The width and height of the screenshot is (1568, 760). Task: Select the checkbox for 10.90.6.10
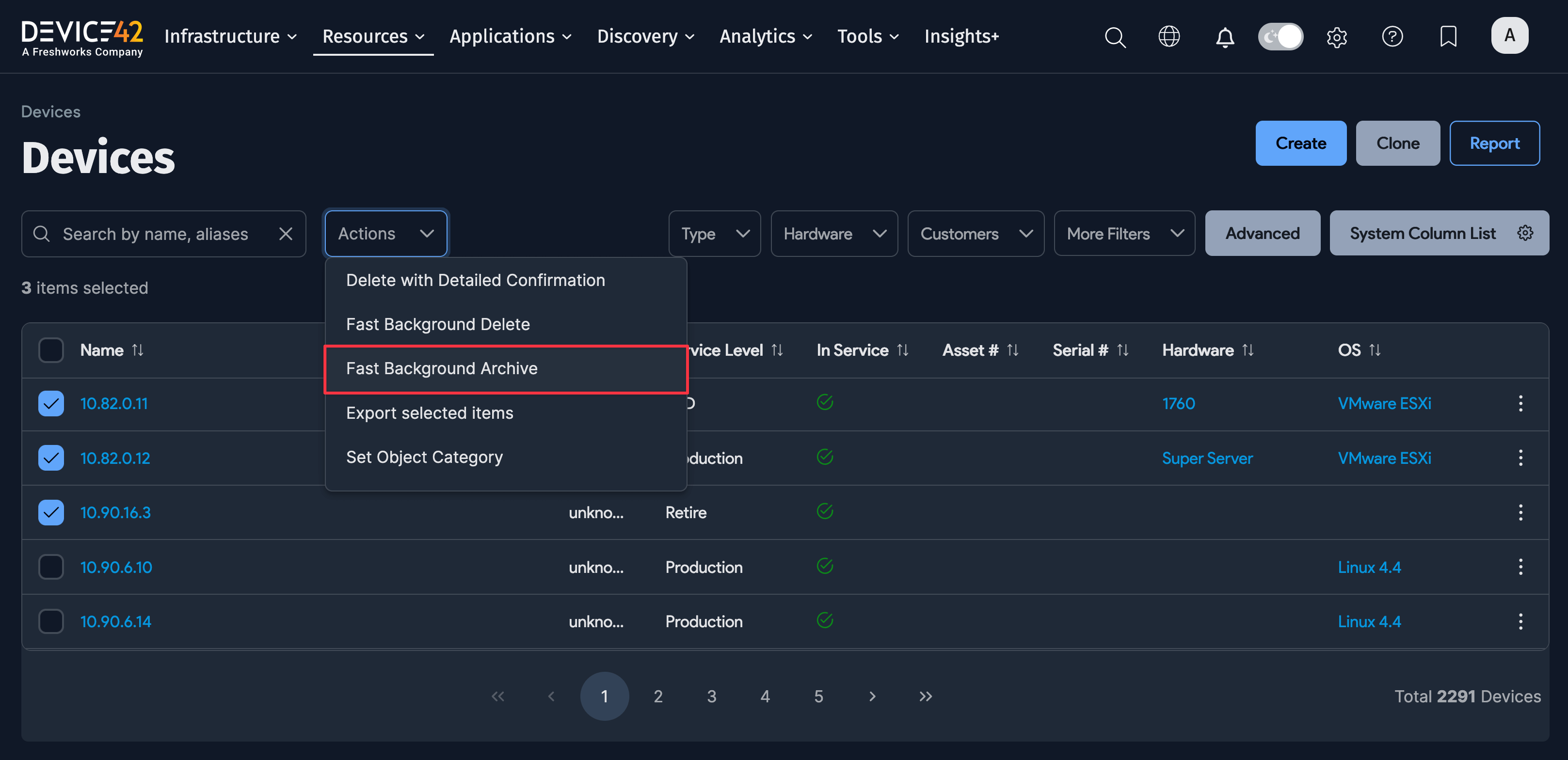pos(51,567)
